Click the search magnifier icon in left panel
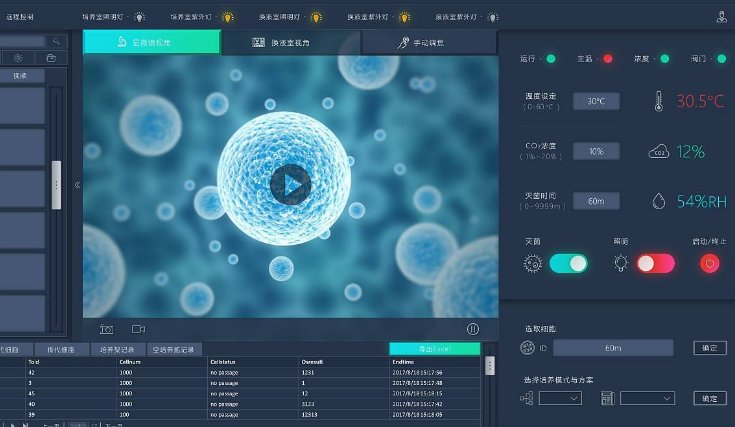 56,42
